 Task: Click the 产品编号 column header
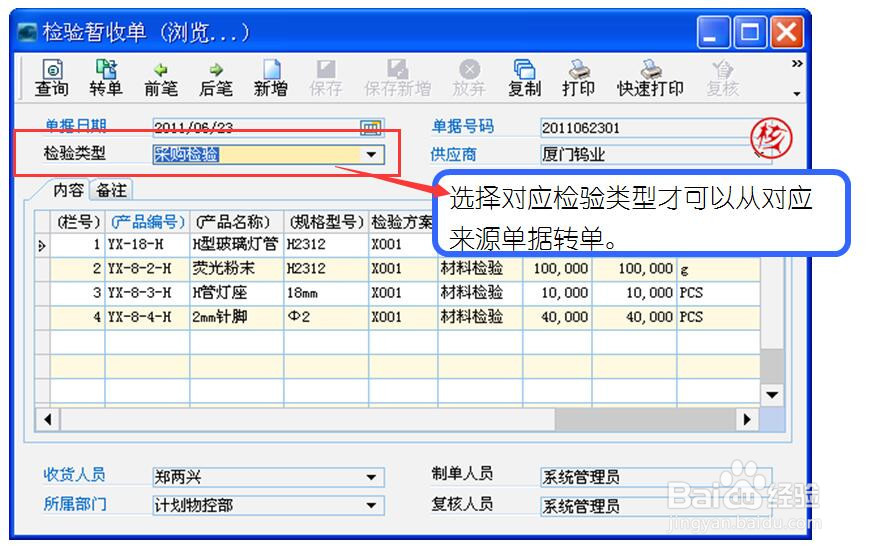148,222
